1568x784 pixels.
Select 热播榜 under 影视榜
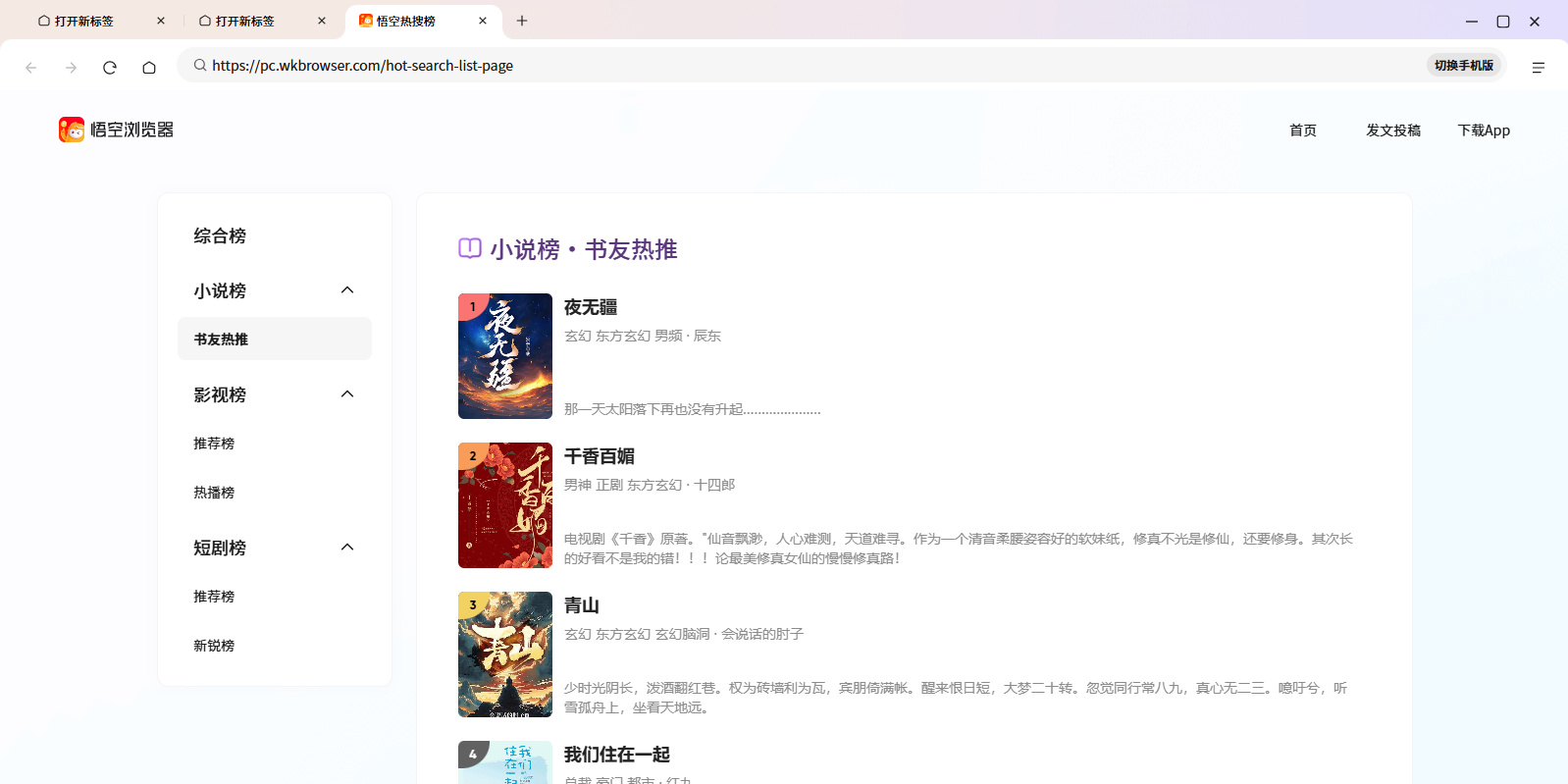pyautogui.click(x=214, y=493)
